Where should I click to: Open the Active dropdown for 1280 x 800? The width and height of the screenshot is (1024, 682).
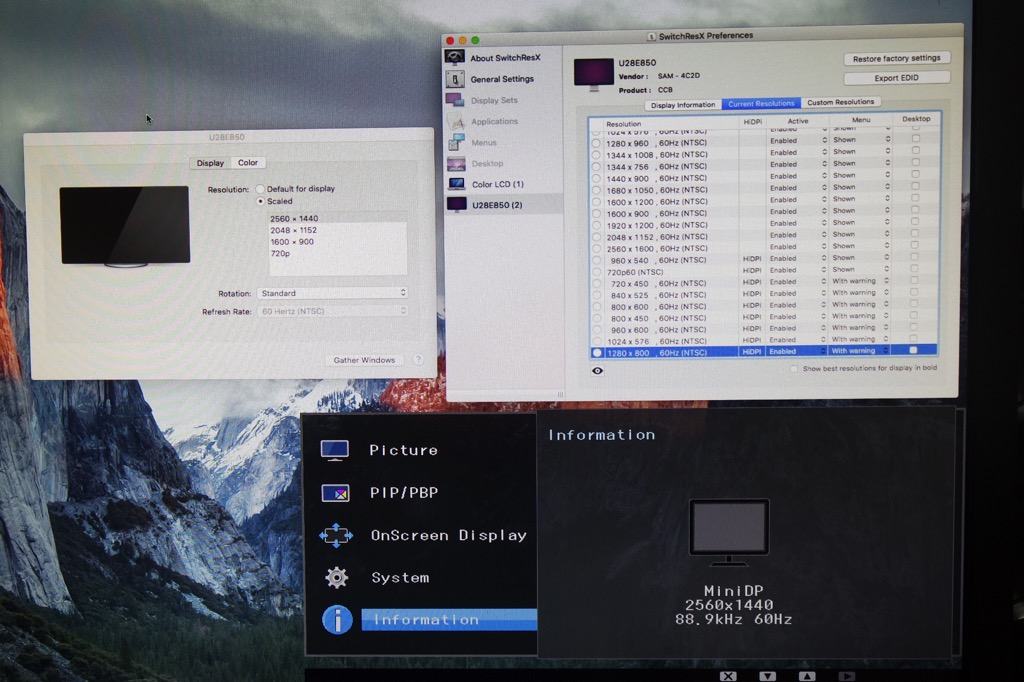797,351
